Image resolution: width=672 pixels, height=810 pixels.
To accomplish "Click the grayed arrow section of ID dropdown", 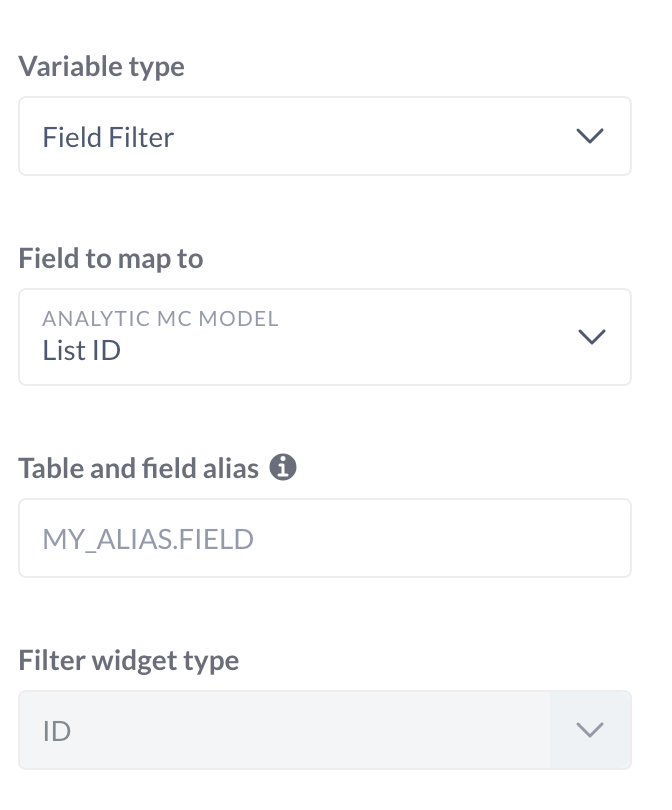I will click(591, 730).
